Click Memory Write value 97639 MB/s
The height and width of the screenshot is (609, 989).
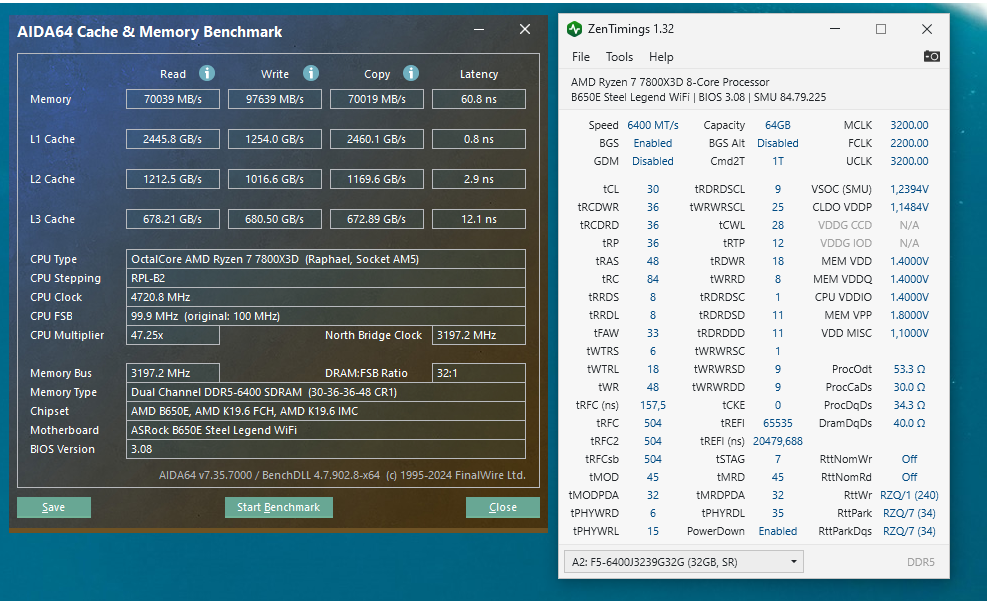pos(275,99)
